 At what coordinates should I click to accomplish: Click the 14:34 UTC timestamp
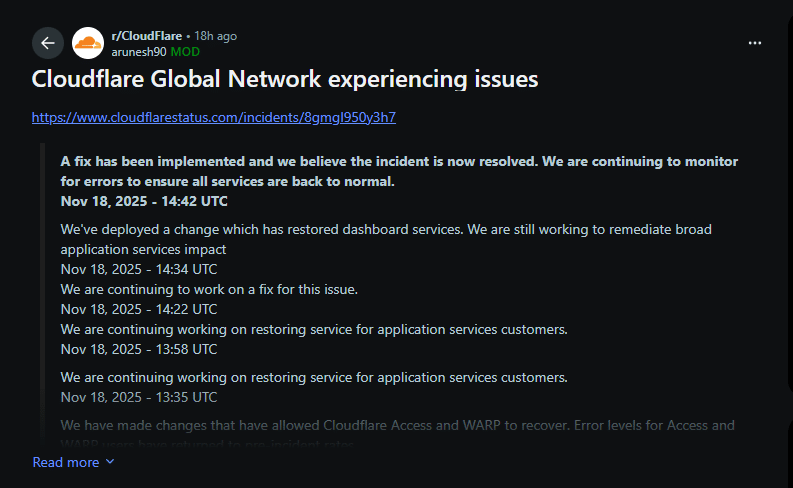tap(138, 269)
